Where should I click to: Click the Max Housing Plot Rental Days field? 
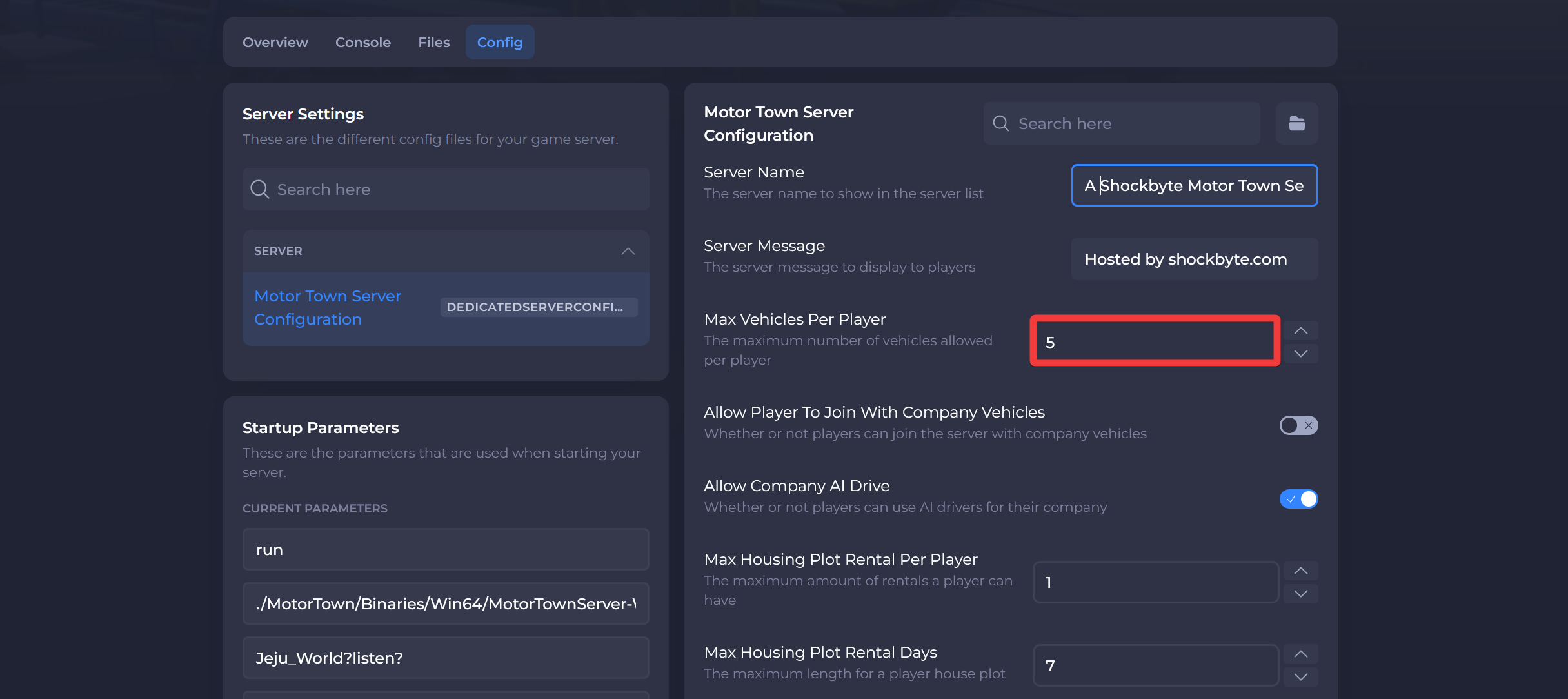[1156, 665]
